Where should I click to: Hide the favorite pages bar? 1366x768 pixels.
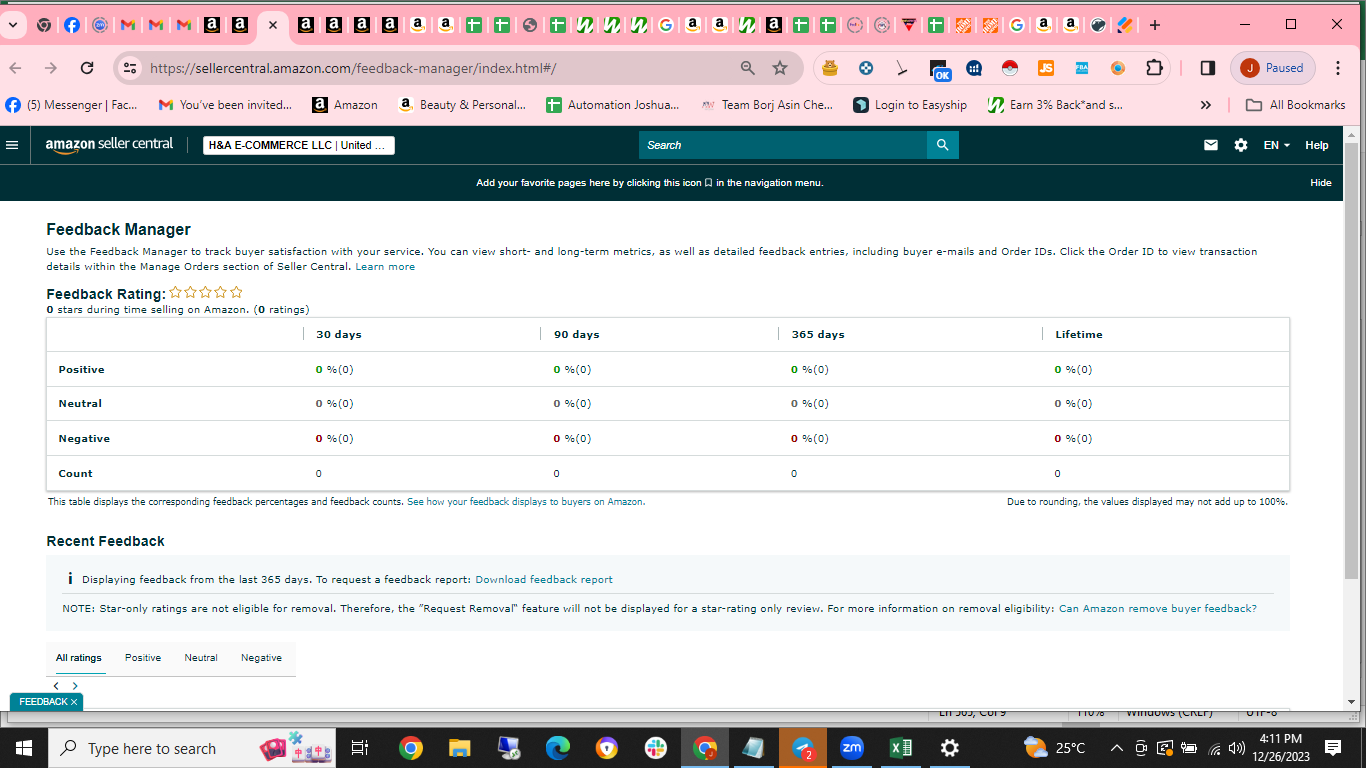(1320, 183)
